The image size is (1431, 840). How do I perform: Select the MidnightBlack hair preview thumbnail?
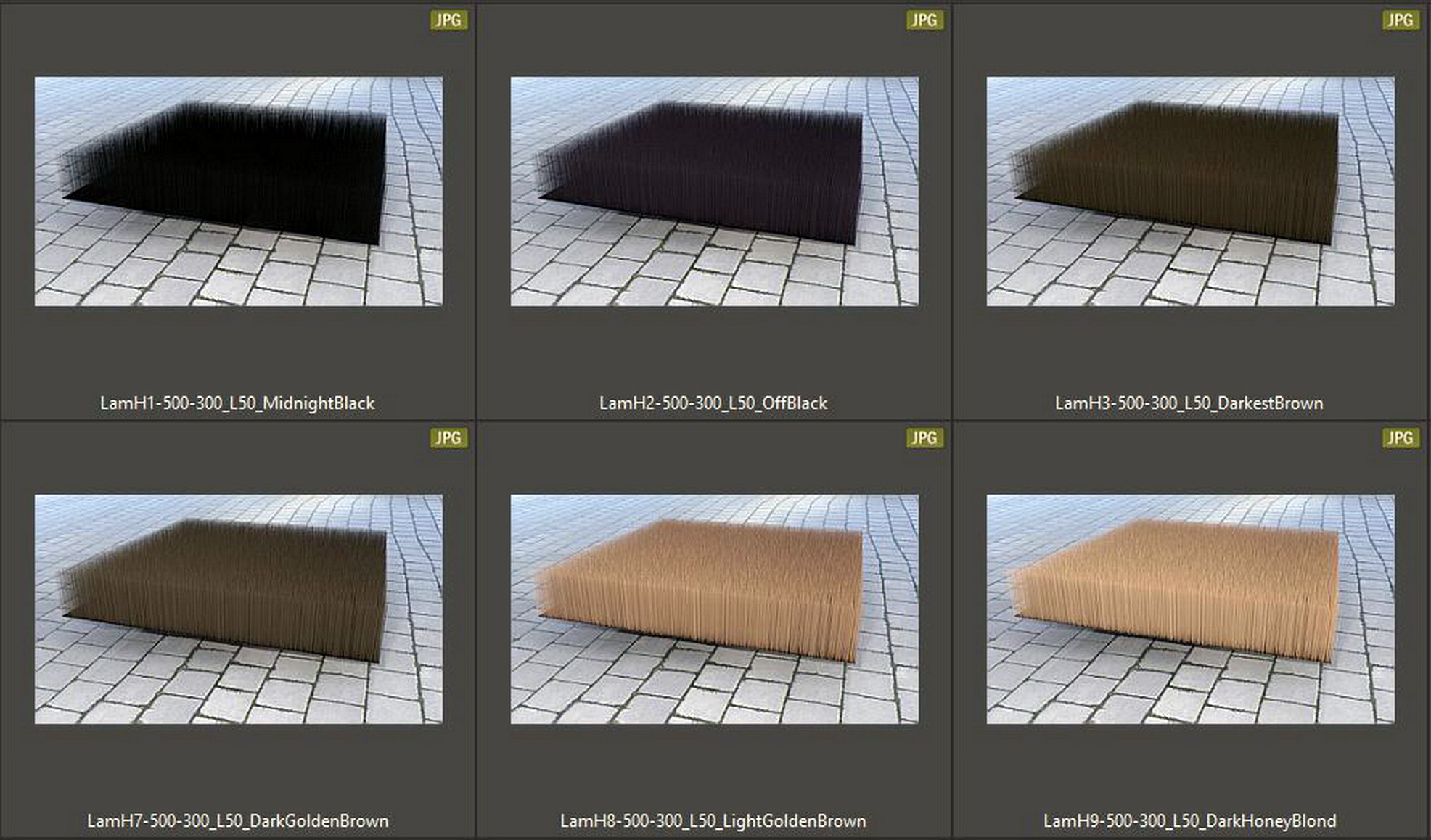click(x=238, y=192)
